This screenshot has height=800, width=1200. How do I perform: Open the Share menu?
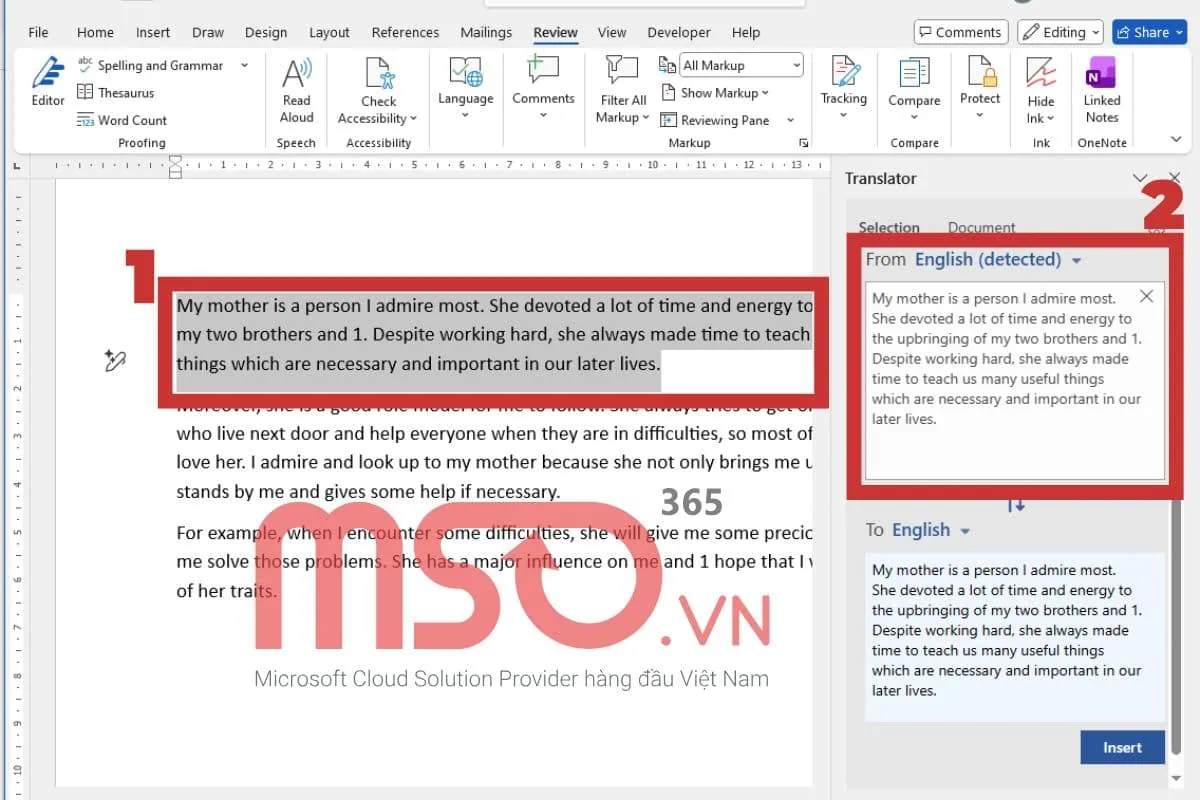[1148, 31]
